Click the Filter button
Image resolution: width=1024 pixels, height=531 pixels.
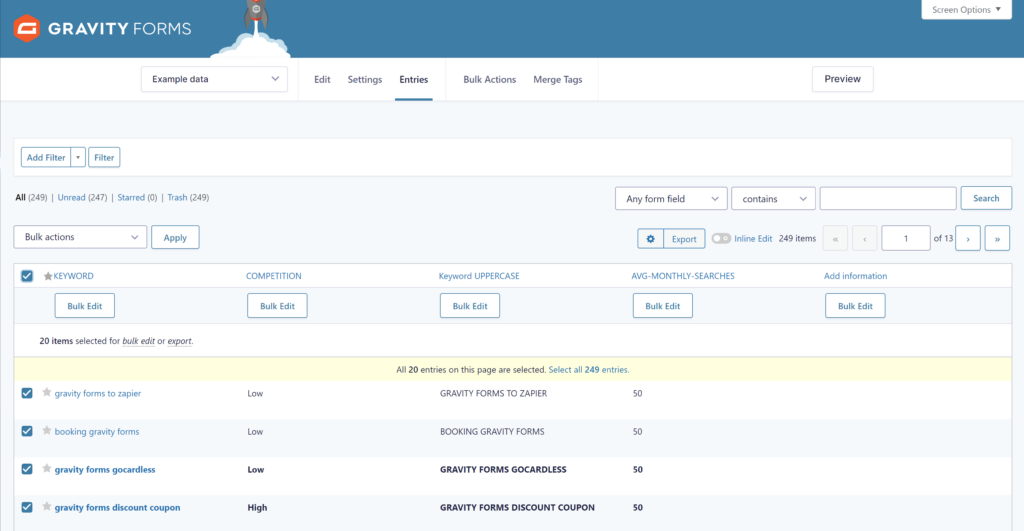coord(104,157)
